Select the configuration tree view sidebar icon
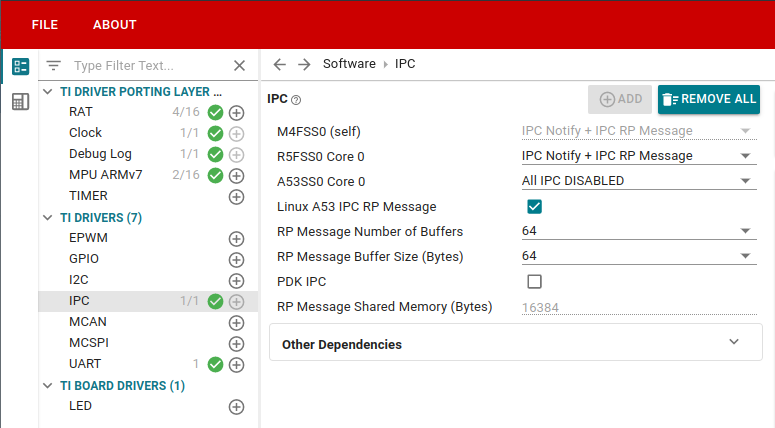Image resolution: width=775 pixels, height=428 pixels. [x=20, y=66]
